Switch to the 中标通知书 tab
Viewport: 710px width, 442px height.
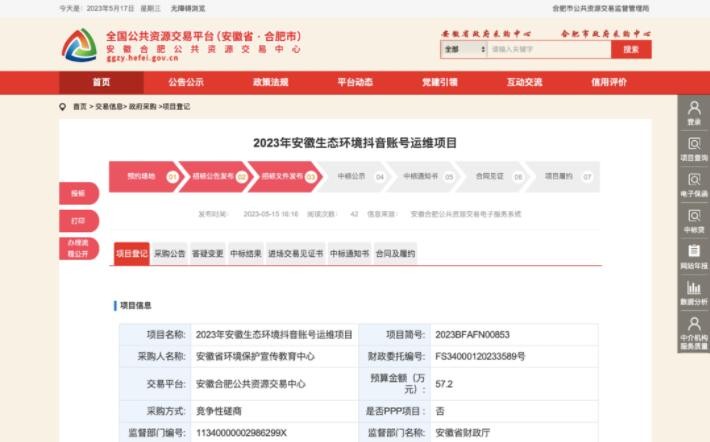click(x=350, y=254)
